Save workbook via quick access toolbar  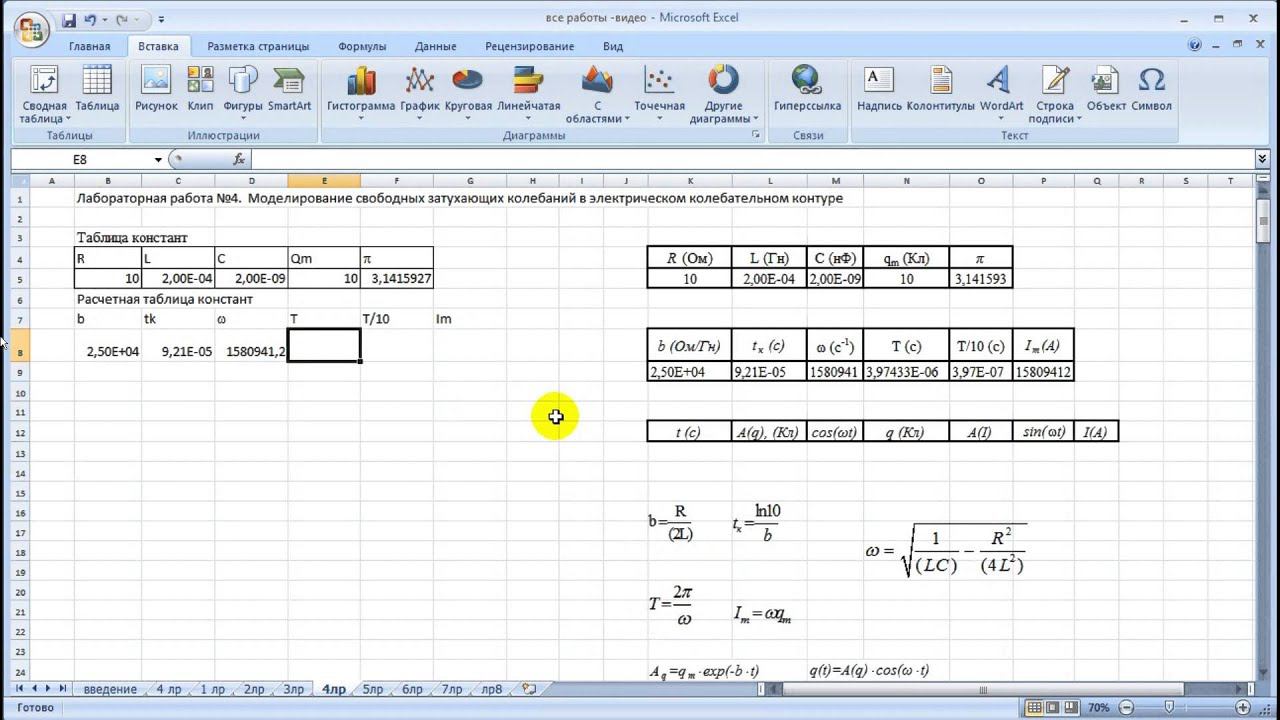[69, 19]
